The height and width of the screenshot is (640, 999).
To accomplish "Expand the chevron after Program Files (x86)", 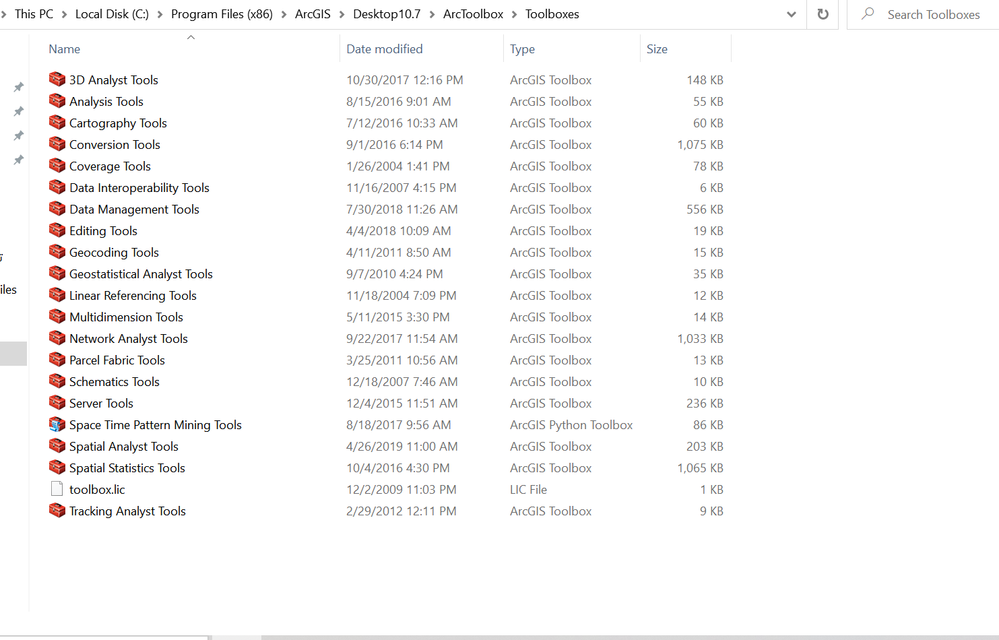I will [x=284, y=14].
